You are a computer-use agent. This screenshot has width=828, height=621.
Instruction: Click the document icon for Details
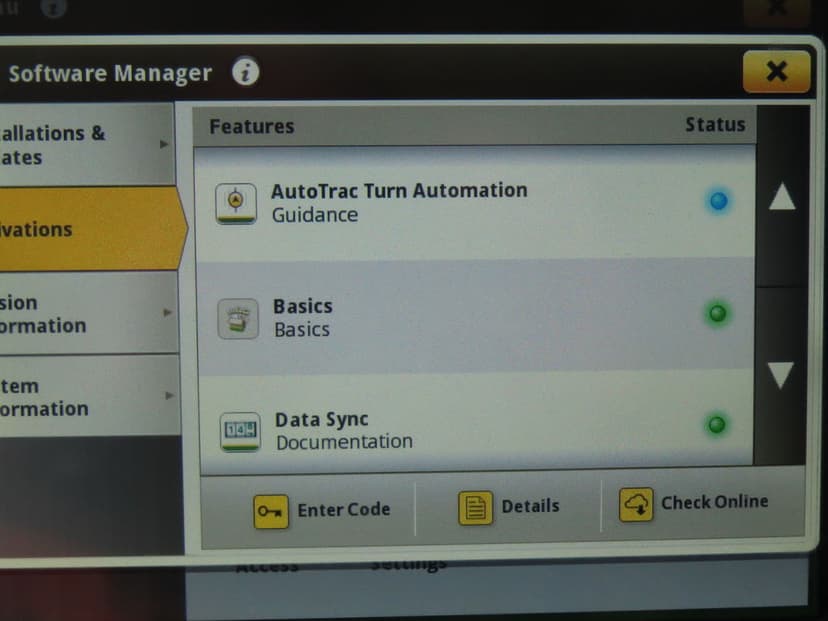[x=476, y=507]
